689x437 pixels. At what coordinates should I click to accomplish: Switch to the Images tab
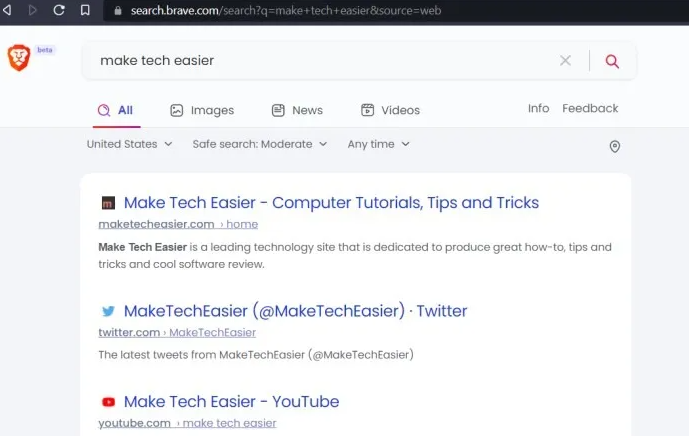click(x=202, y=110)
